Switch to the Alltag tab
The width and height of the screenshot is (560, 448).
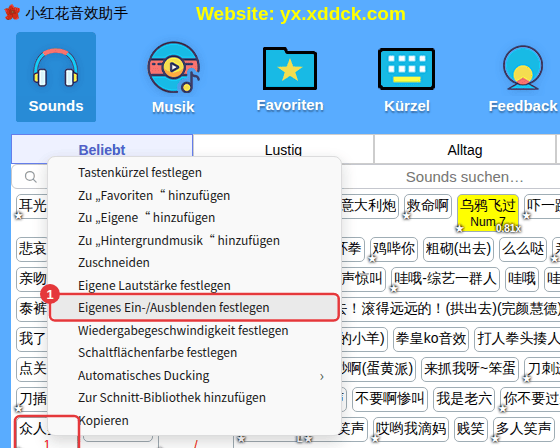[x=465, y=150]
